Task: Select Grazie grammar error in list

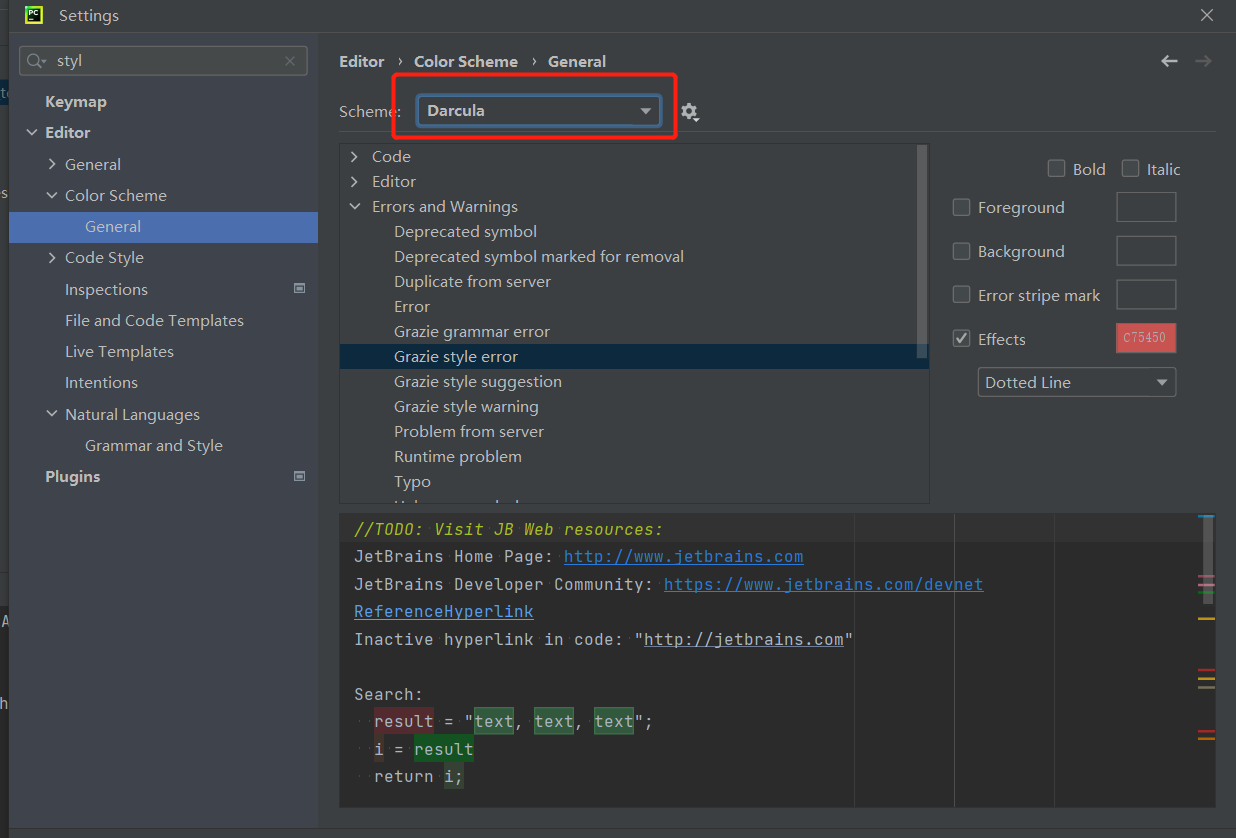Action: pyautogui.click(x=472, y=331)
